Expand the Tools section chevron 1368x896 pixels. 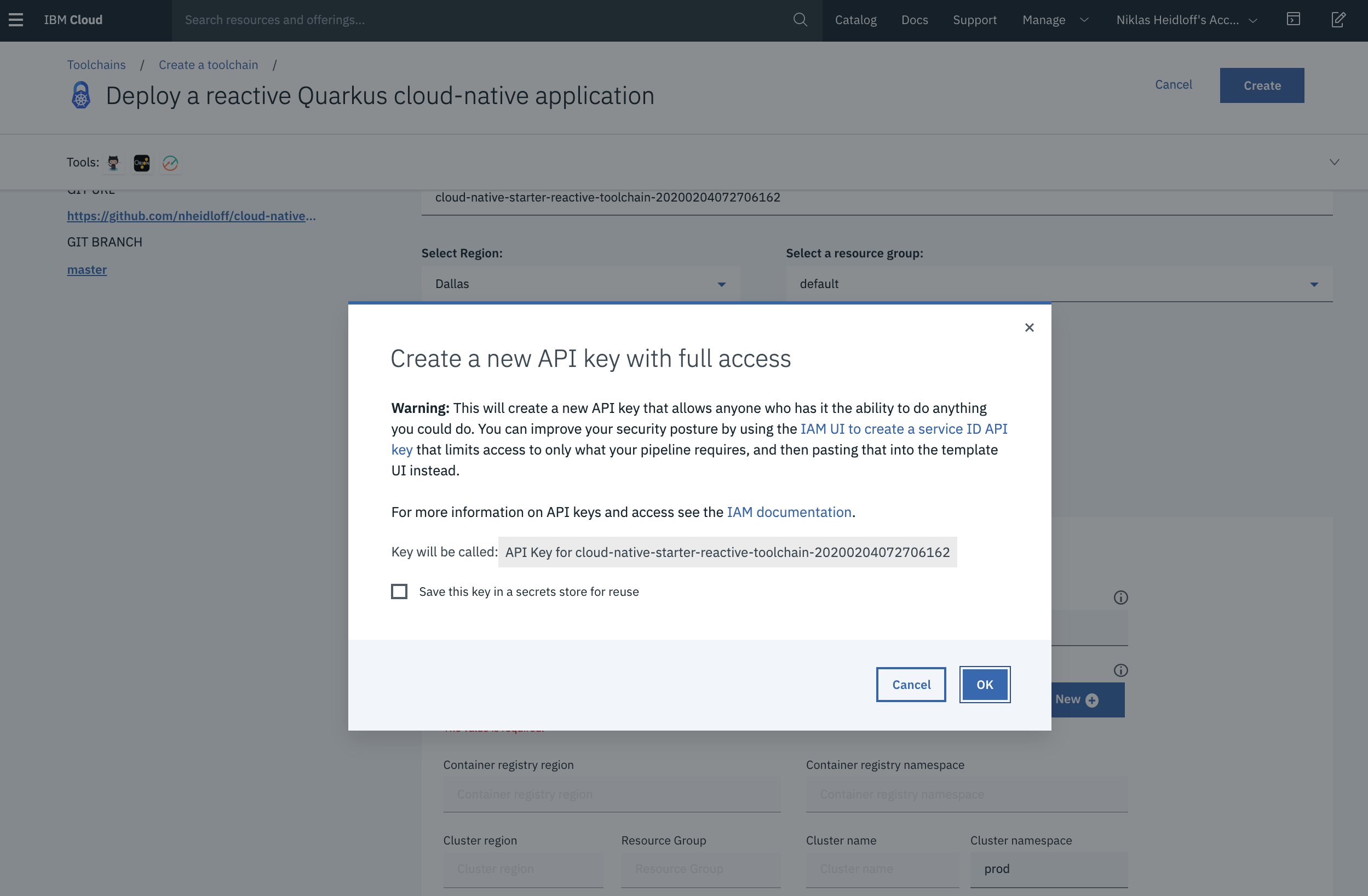coord(1334,163)
